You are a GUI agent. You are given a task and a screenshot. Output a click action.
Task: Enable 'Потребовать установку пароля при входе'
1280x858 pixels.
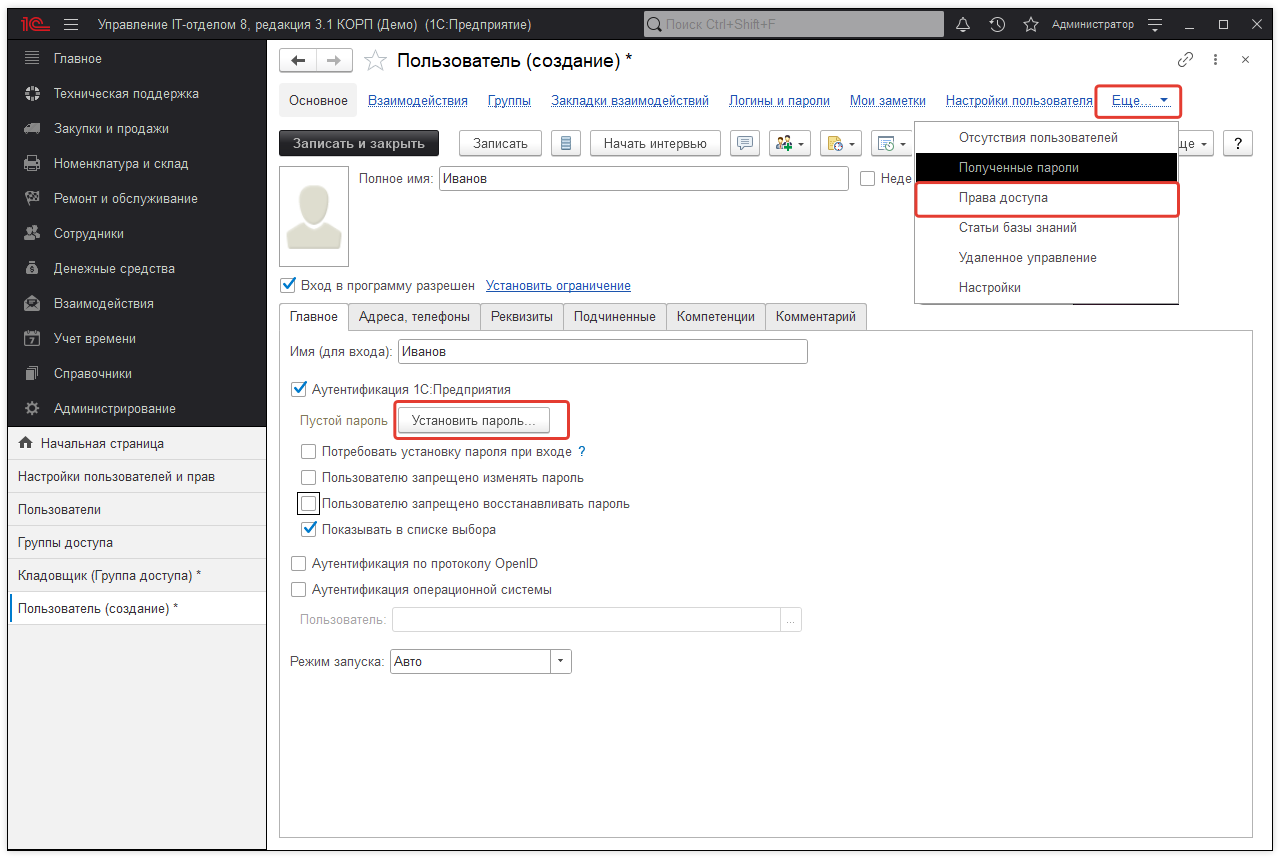[x=309, y=452]
